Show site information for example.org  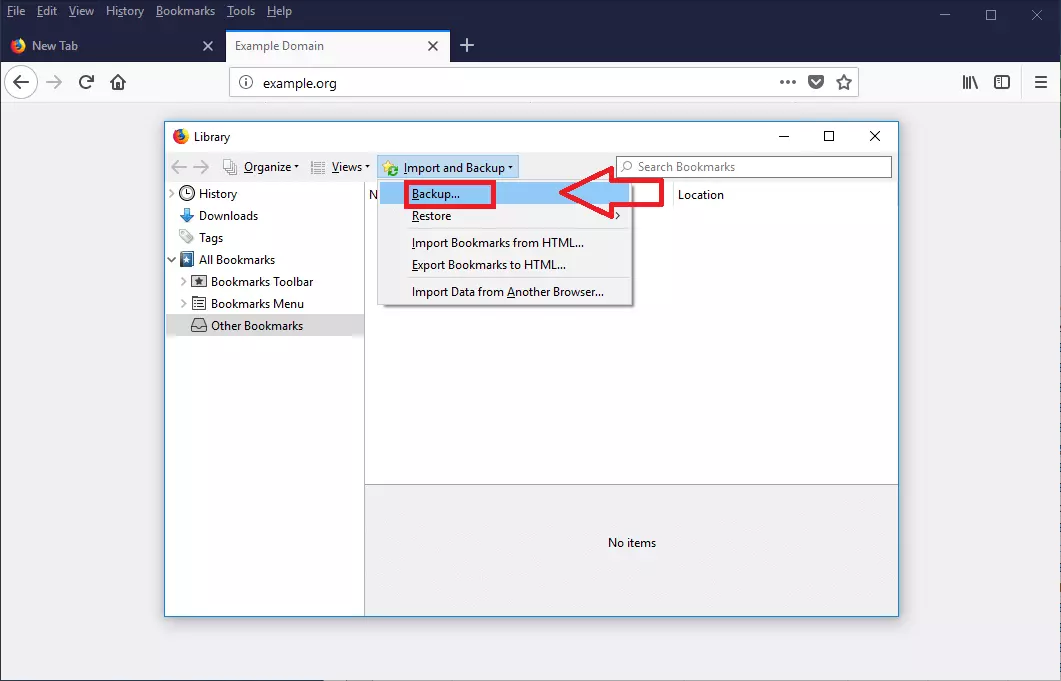click(x=246, y=83)
